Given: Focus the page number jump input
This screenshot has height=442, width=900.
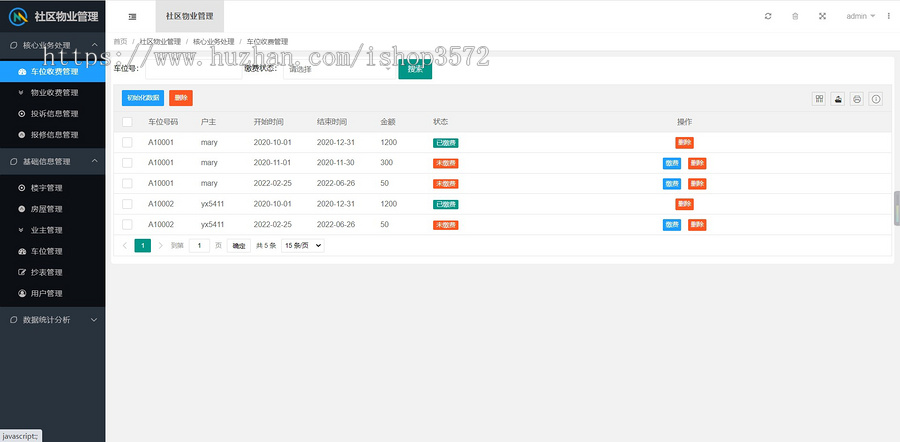Looking at the screenshot, I should [199, 246].
